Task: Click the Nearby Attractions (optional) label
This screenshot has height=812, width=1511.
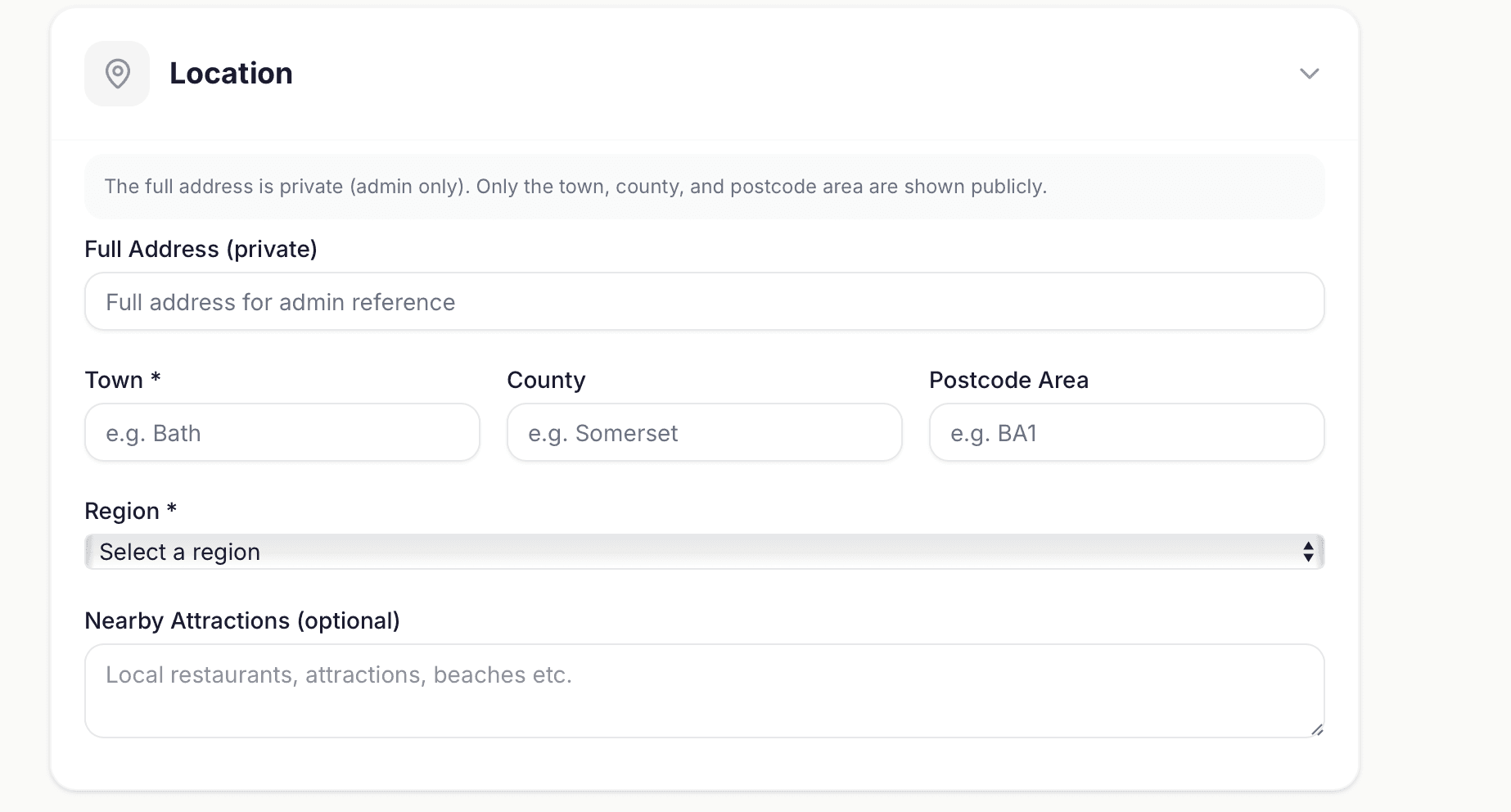Action: (242, 621)
